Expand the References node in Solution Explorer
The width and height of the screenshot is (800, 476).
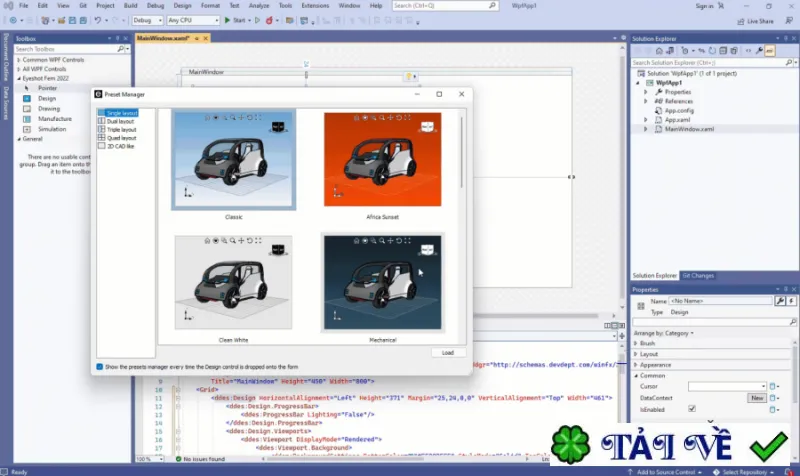tap(646, 102)
